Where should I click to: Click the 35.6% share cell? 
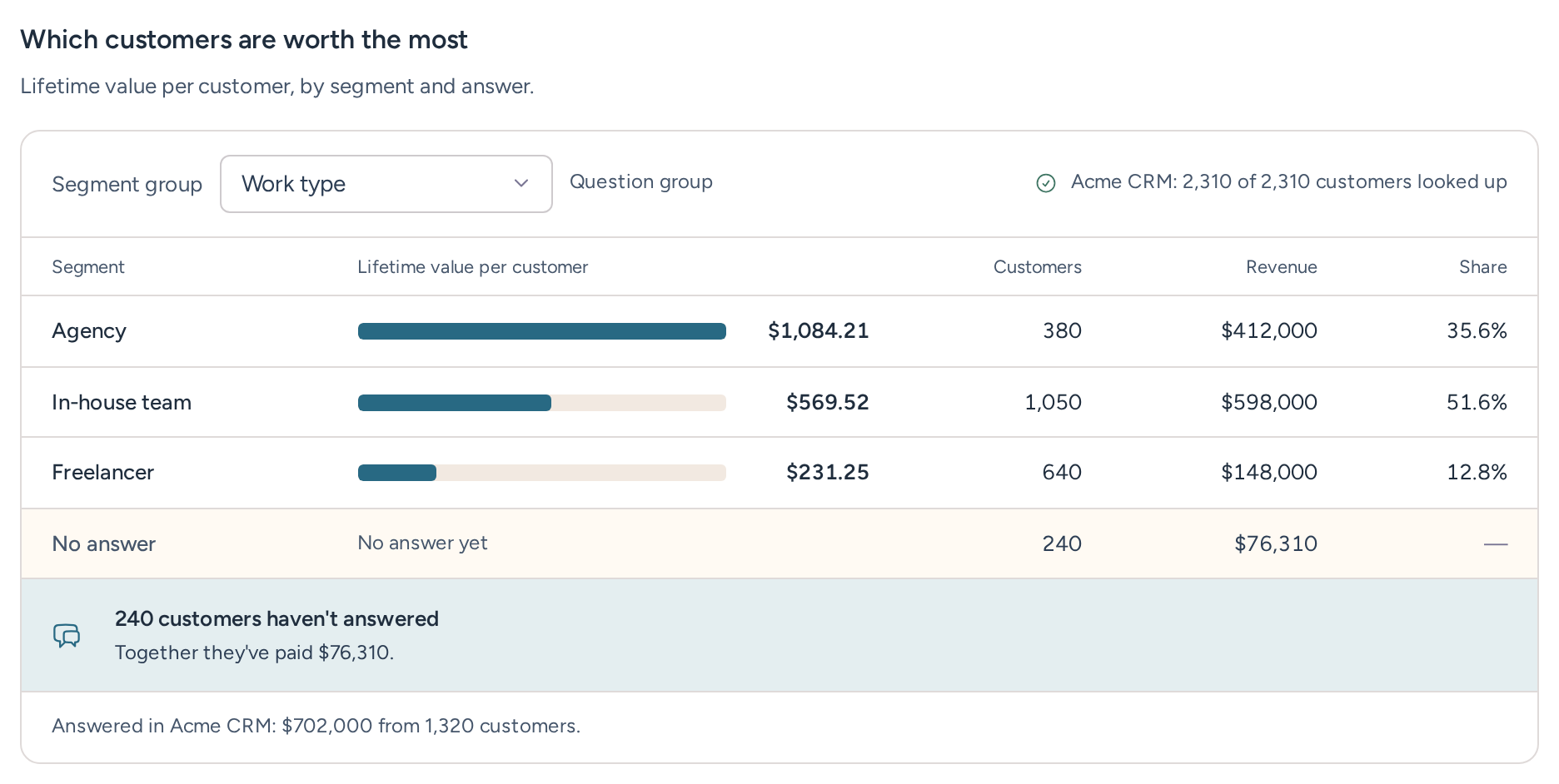[x=1477, y=330]
